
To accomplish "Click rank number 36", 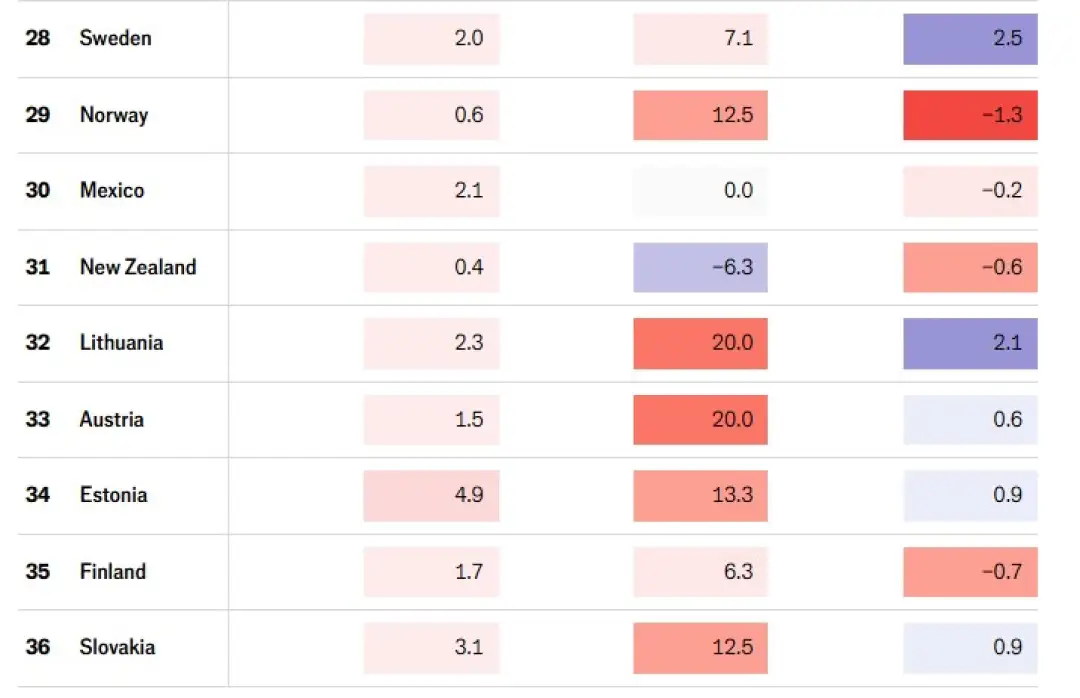I will click(x=38, y=648).
